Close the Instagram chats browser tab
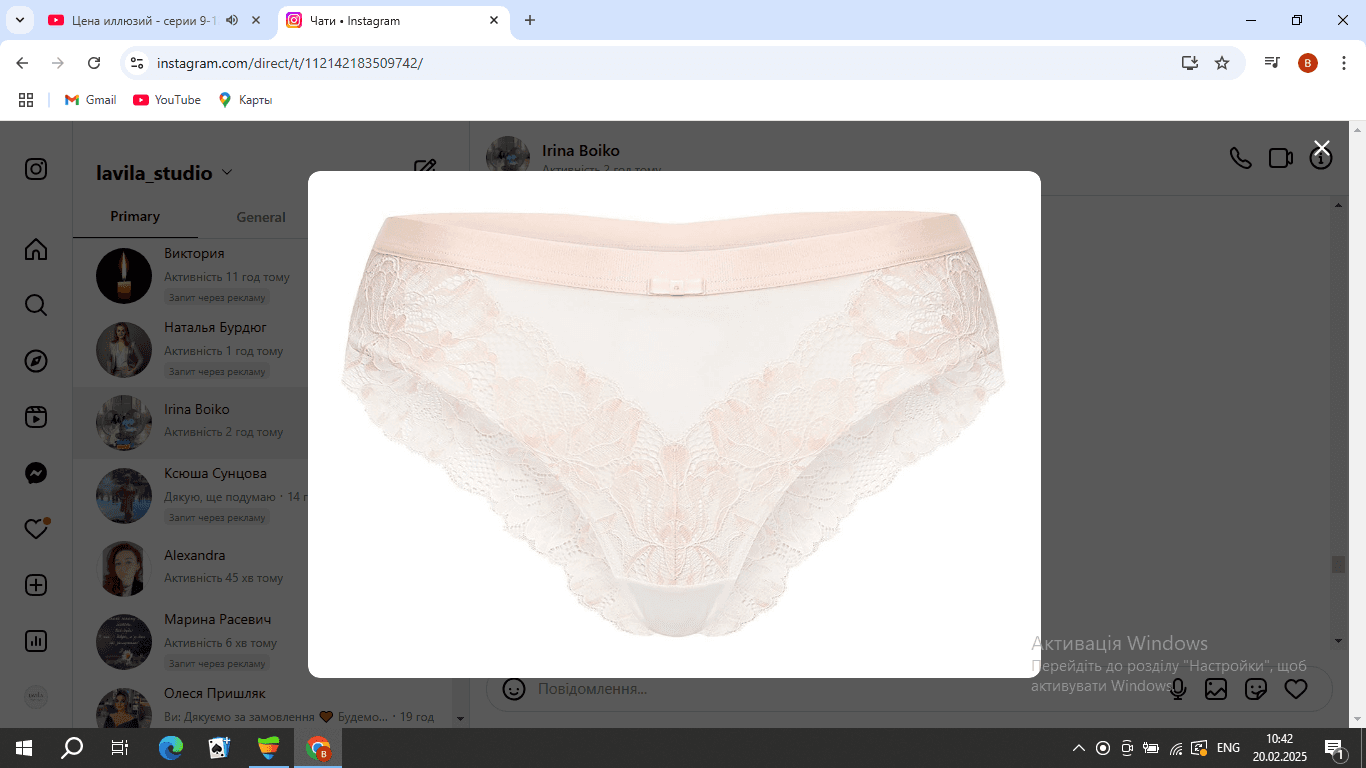This screenshot has height=768, width=1366. tap(494, 20)
